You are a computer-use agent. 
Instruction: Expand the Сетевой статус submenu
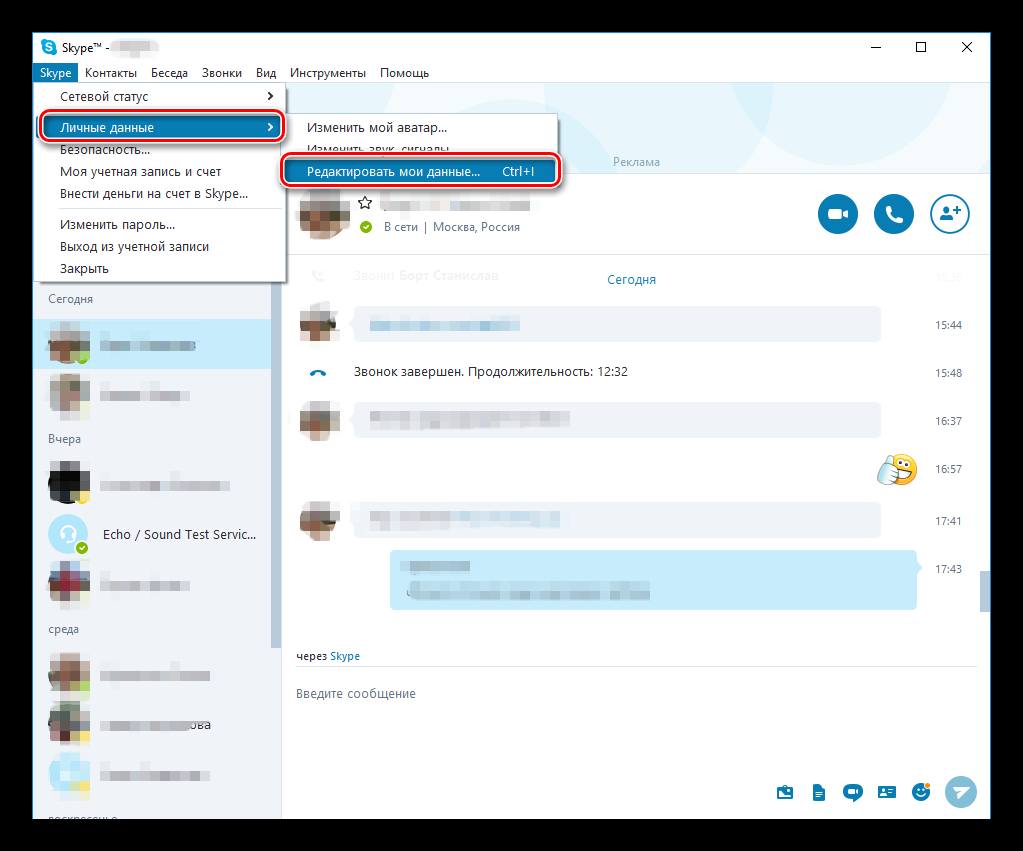coord(160,97)
